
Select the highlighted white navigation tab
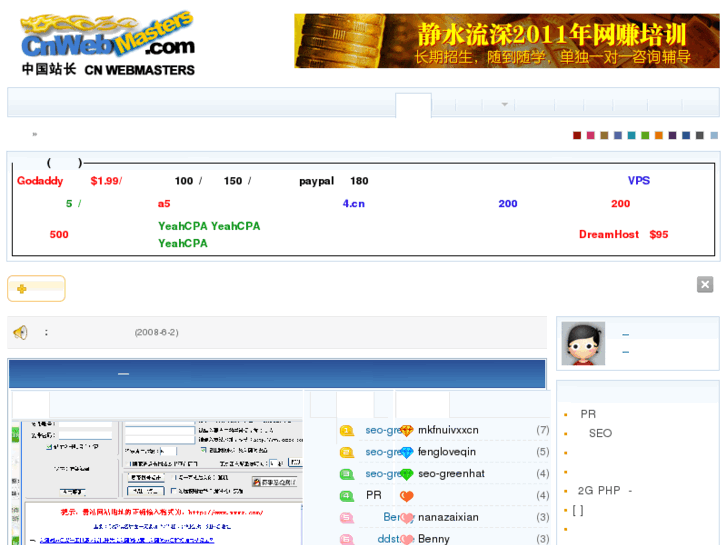[x=413, y=105]
